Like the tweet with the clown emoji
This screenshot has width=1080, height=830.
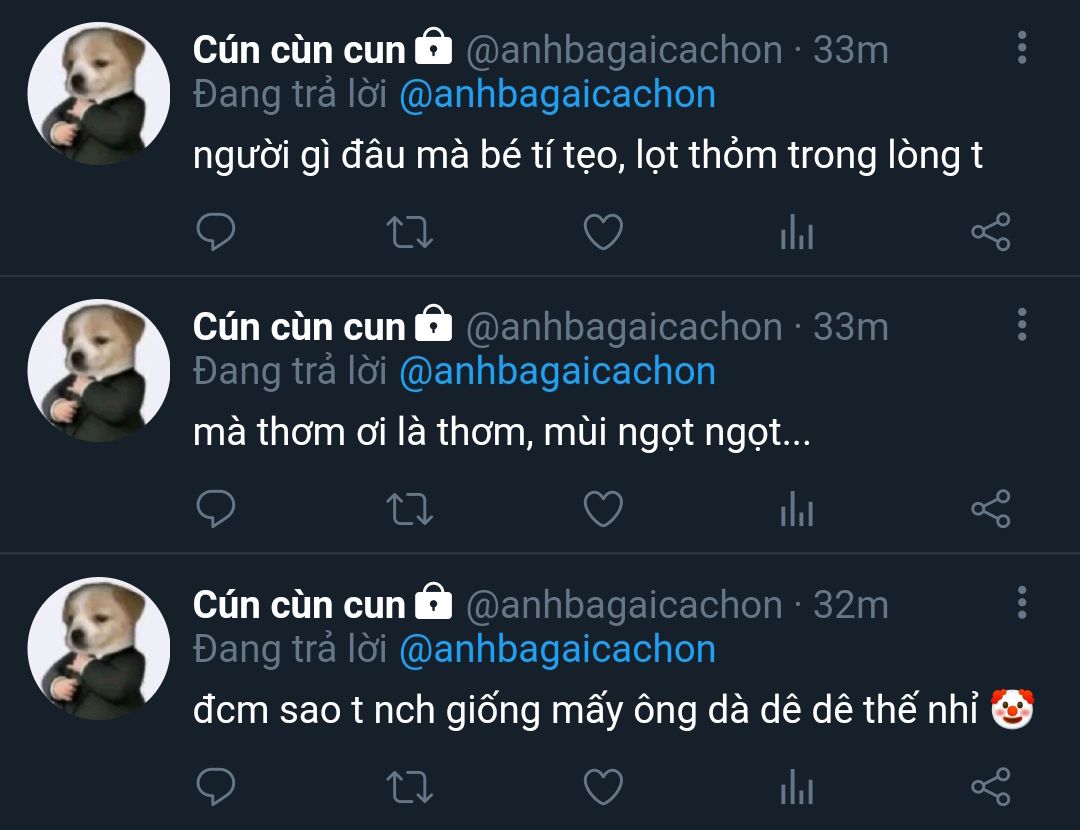[x=603, y=787]
